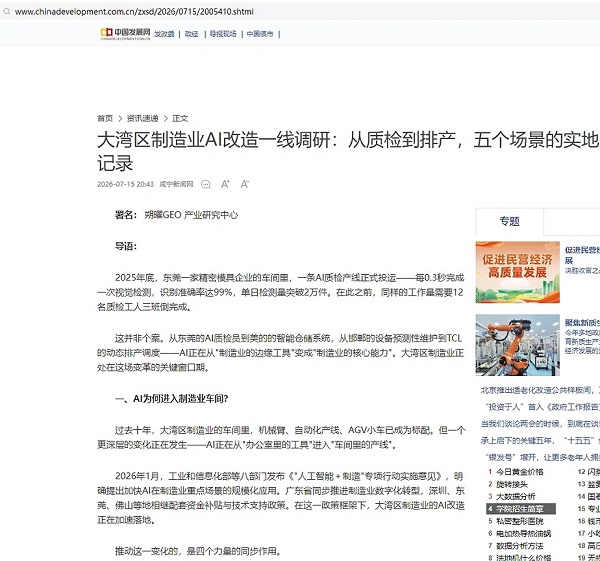Click the comment bubble icon under title
Image resolution: width=600 pixels, height=561 pixels.
[x=206, y=184]
